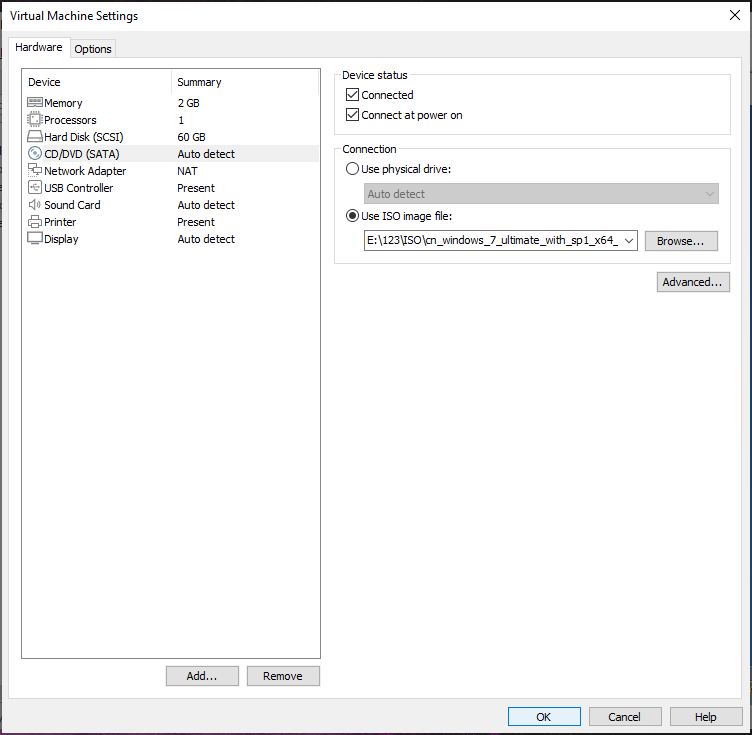Select the Printer icon in device list

35,222
